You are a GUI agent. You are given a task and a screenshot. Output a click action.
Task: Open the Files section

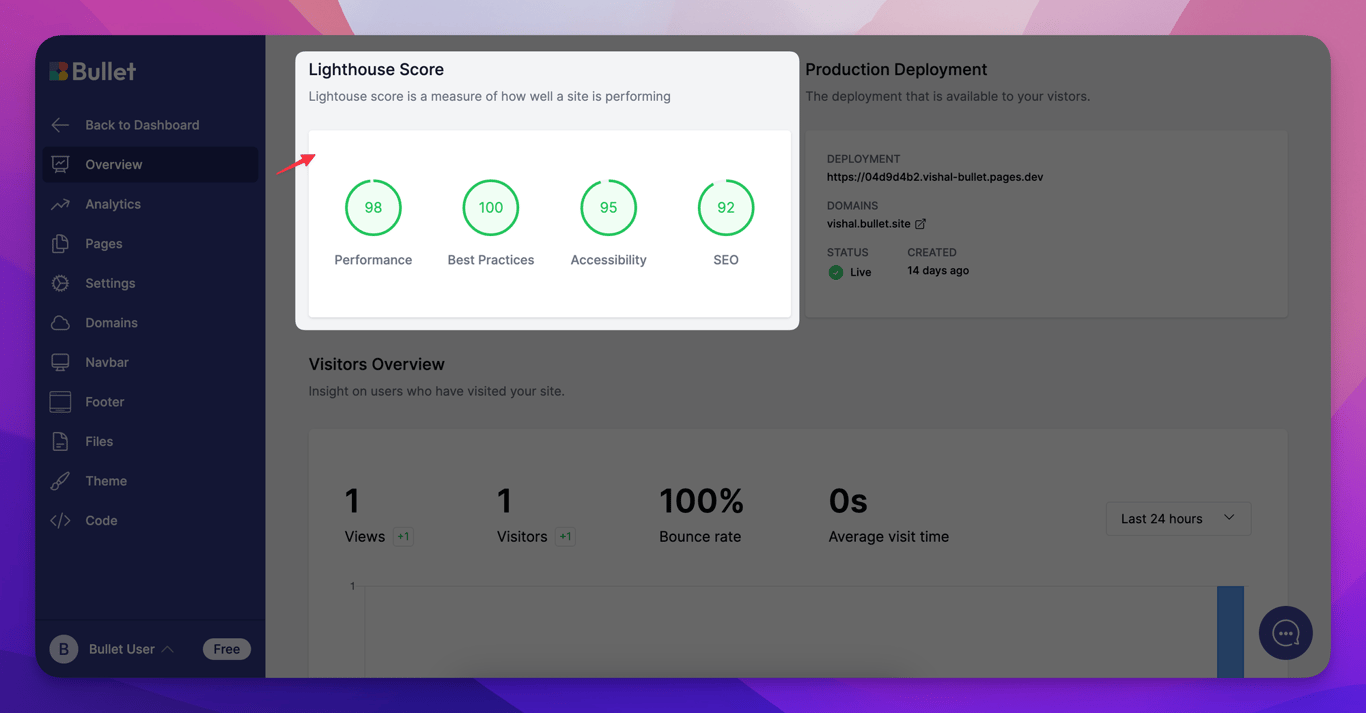99,441
